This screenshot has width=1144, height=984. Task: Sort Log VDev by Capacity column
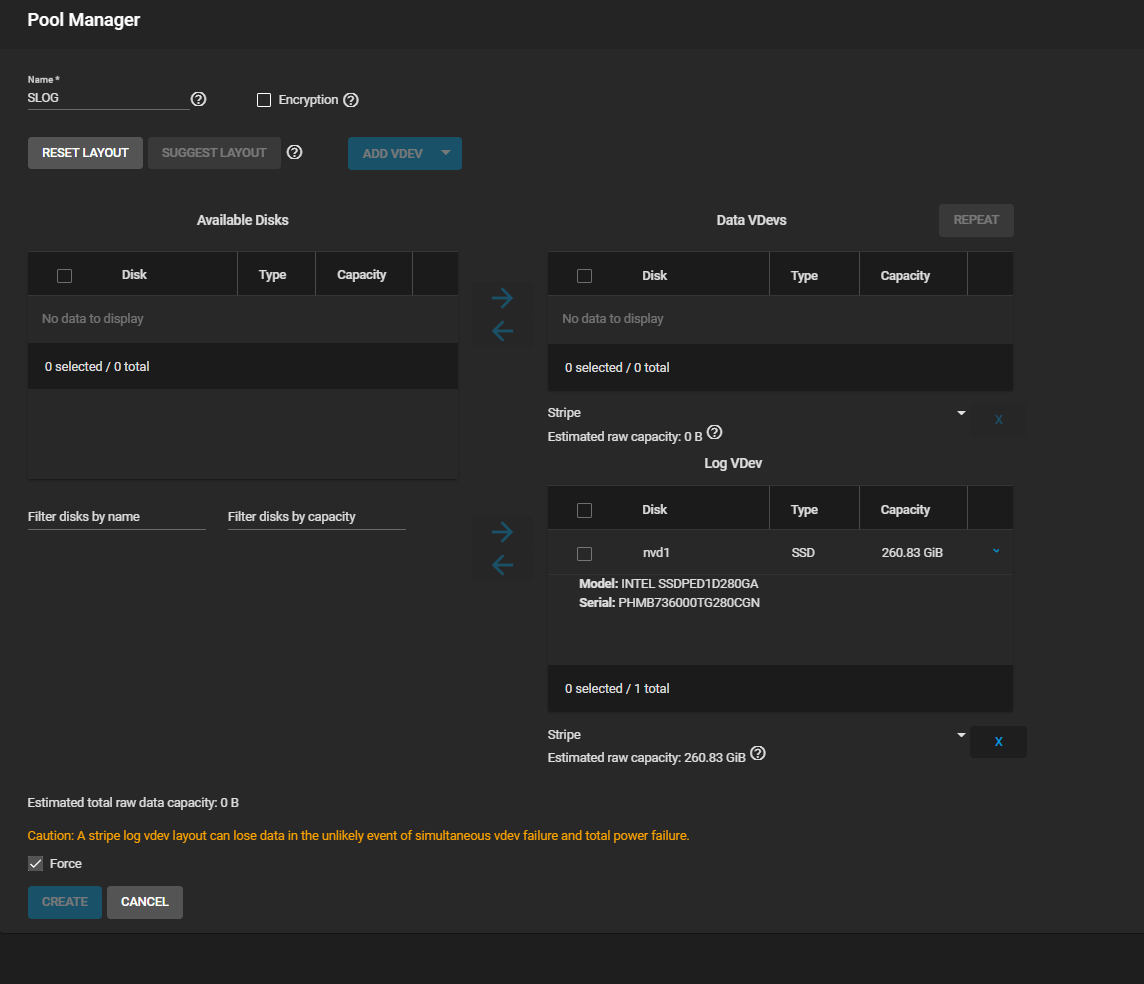coord(905,510)
